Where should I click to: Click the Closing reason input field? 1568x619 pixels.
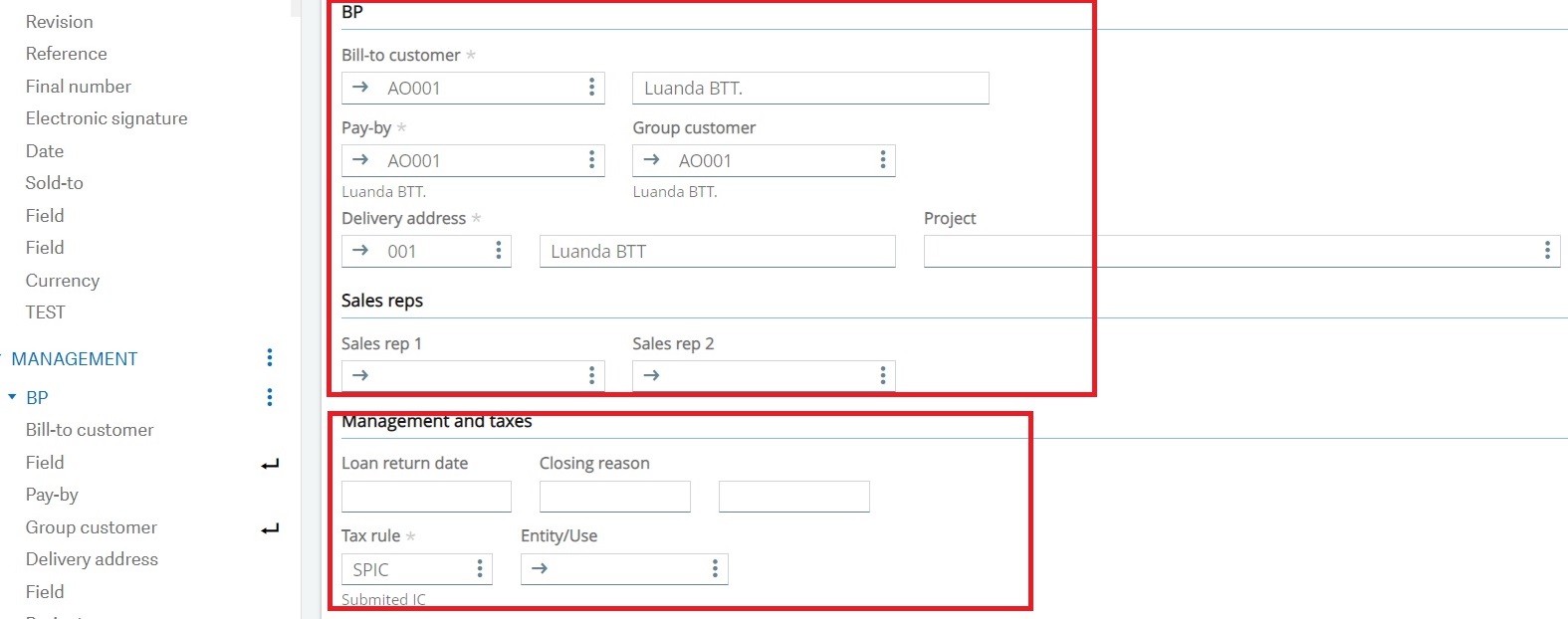point(614,496)
